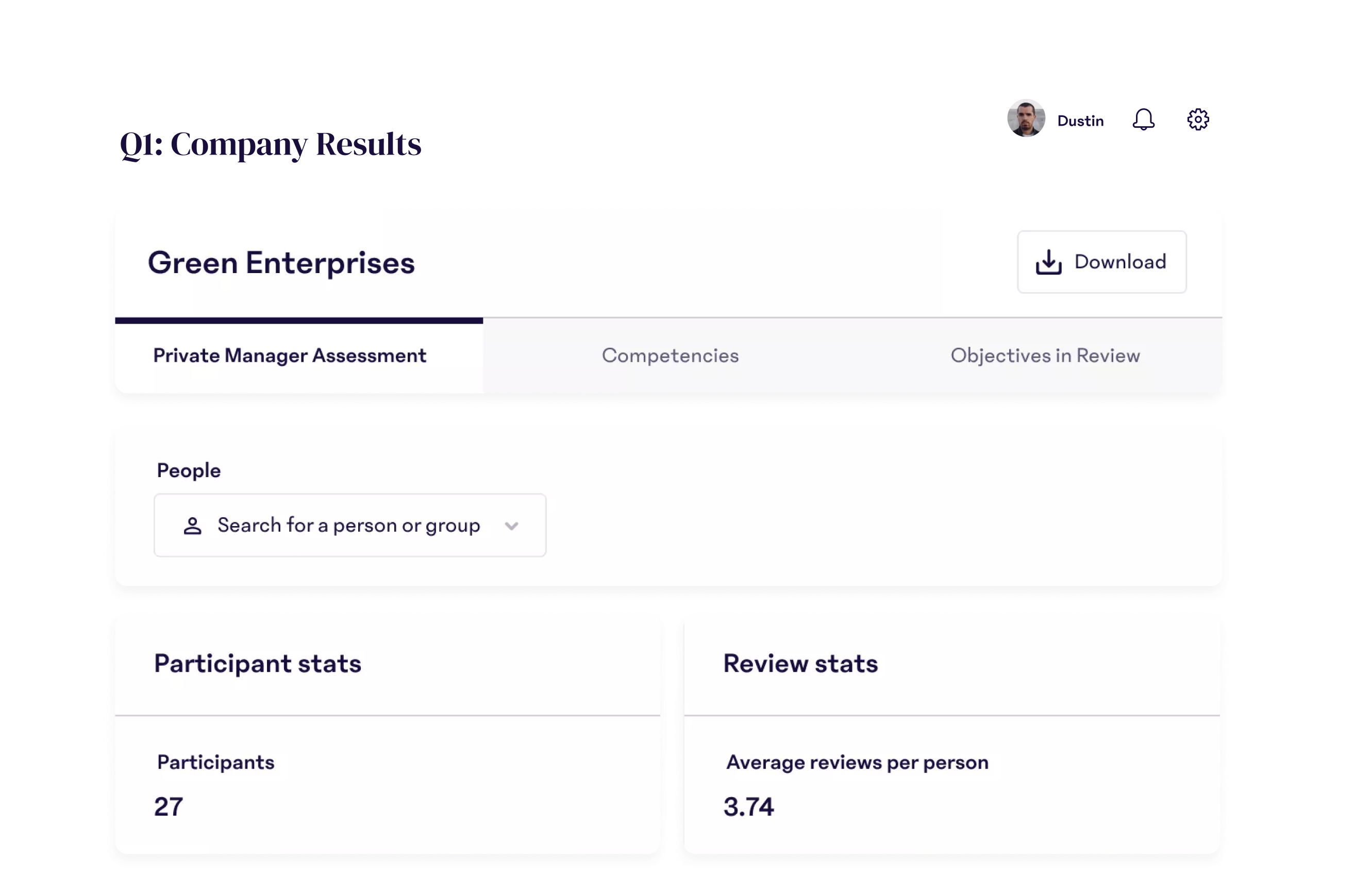The height and width of the screenshot is (896, 1354).
Task: Click the People filter label
Action: [x=189, y=471]
